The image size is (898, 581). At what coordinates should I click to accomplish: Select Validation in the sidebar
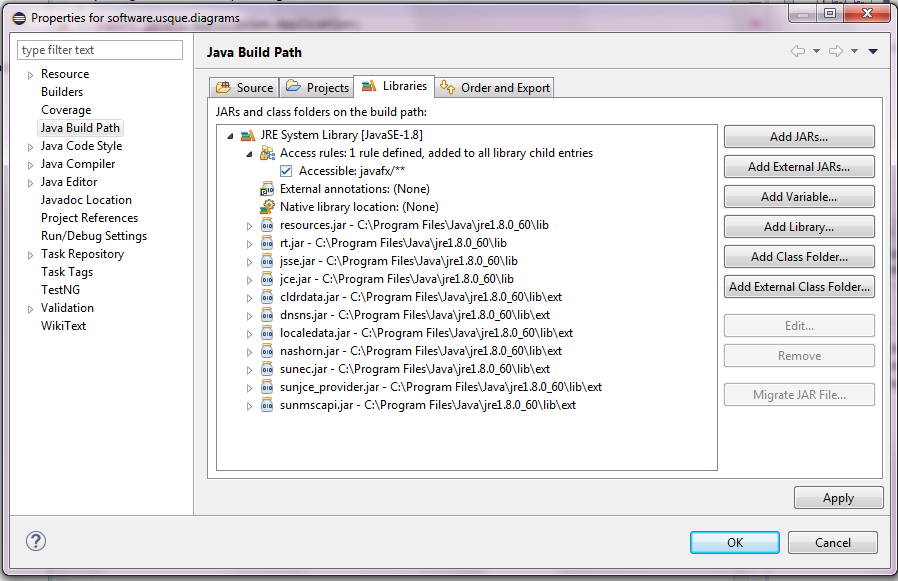pos(67,308)
